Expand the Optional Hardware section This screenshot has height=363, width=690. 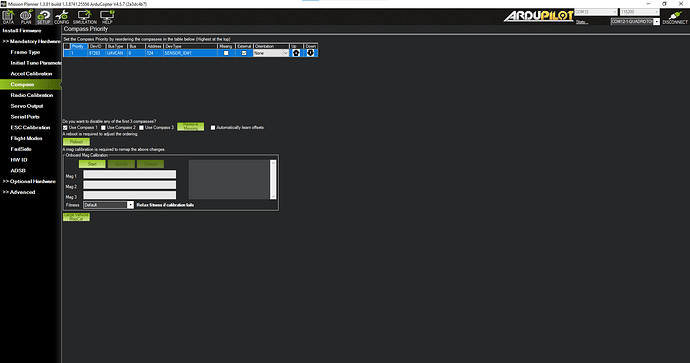(29, 181)
